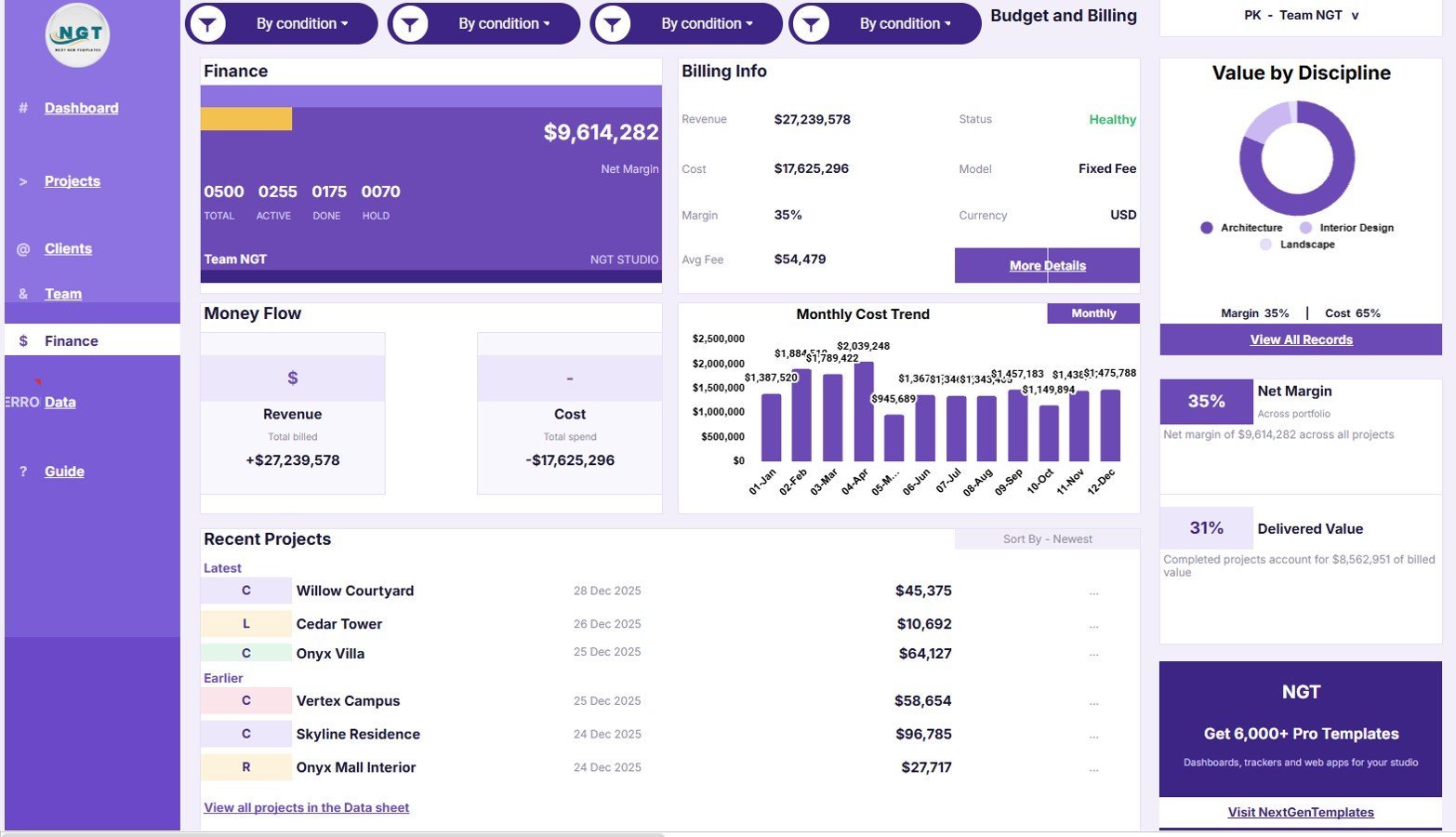Click the & icon beside Team
The image size is (1456, 837).
tap(23, 294)
